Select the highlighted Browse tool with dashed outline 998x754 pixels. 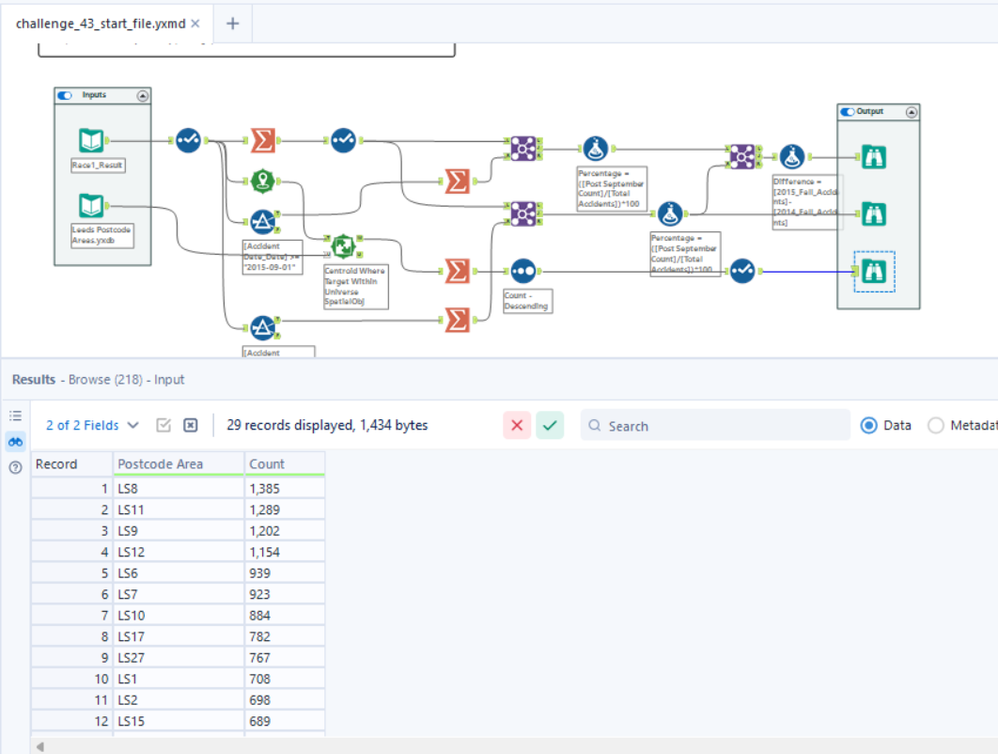pyautogui.click(x=874, y=272)
